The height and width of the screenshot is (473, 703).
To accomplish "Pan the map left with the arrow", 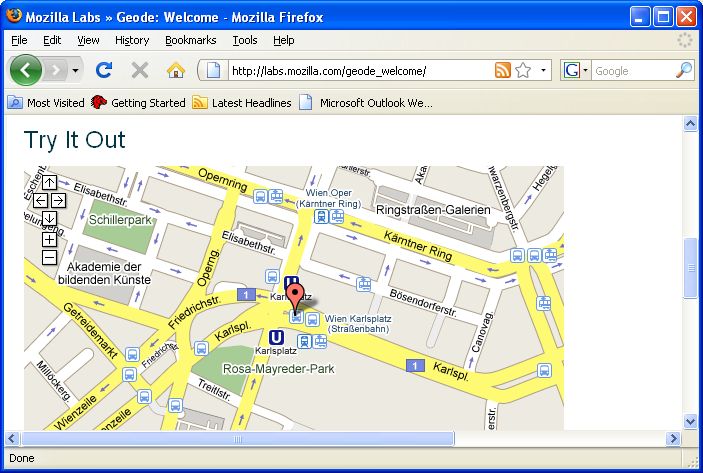I will pos(40,200).
